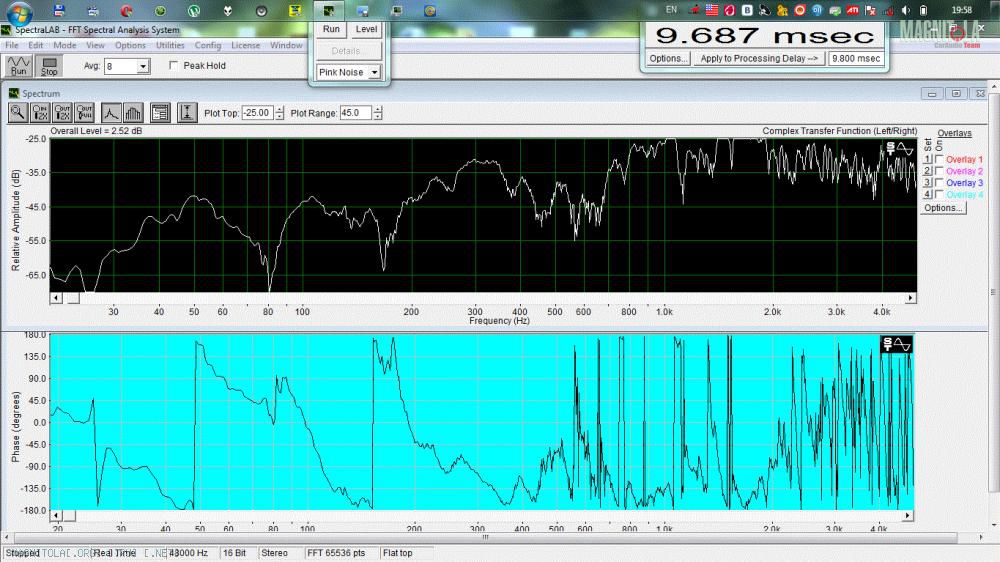The height and width of the screenshot is (562, 1000).
Task: Click Run in the signal generator panel
Action: (x=331, y=29)
